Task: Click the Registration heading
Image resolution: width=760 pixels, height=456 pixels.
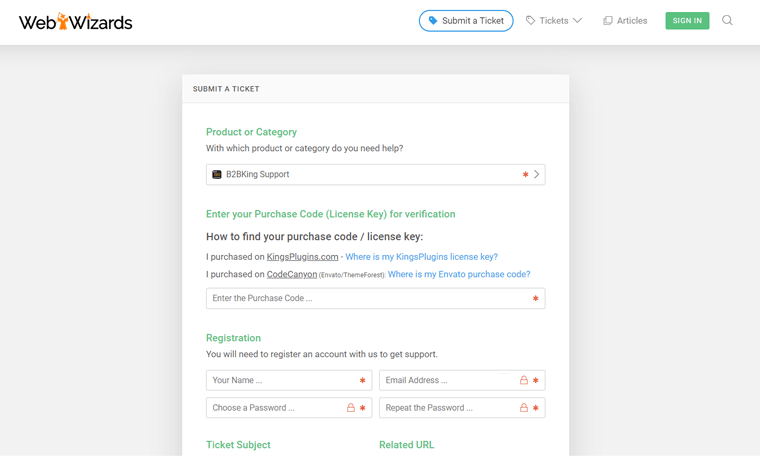Action: click(233, 338)
